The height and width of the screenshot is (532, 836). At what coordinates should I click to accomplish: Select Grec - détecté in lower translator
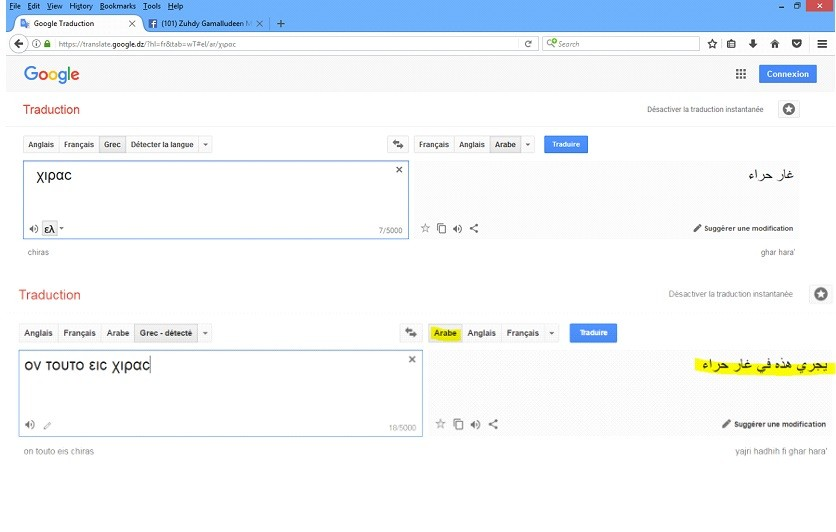tap(166, 333)
